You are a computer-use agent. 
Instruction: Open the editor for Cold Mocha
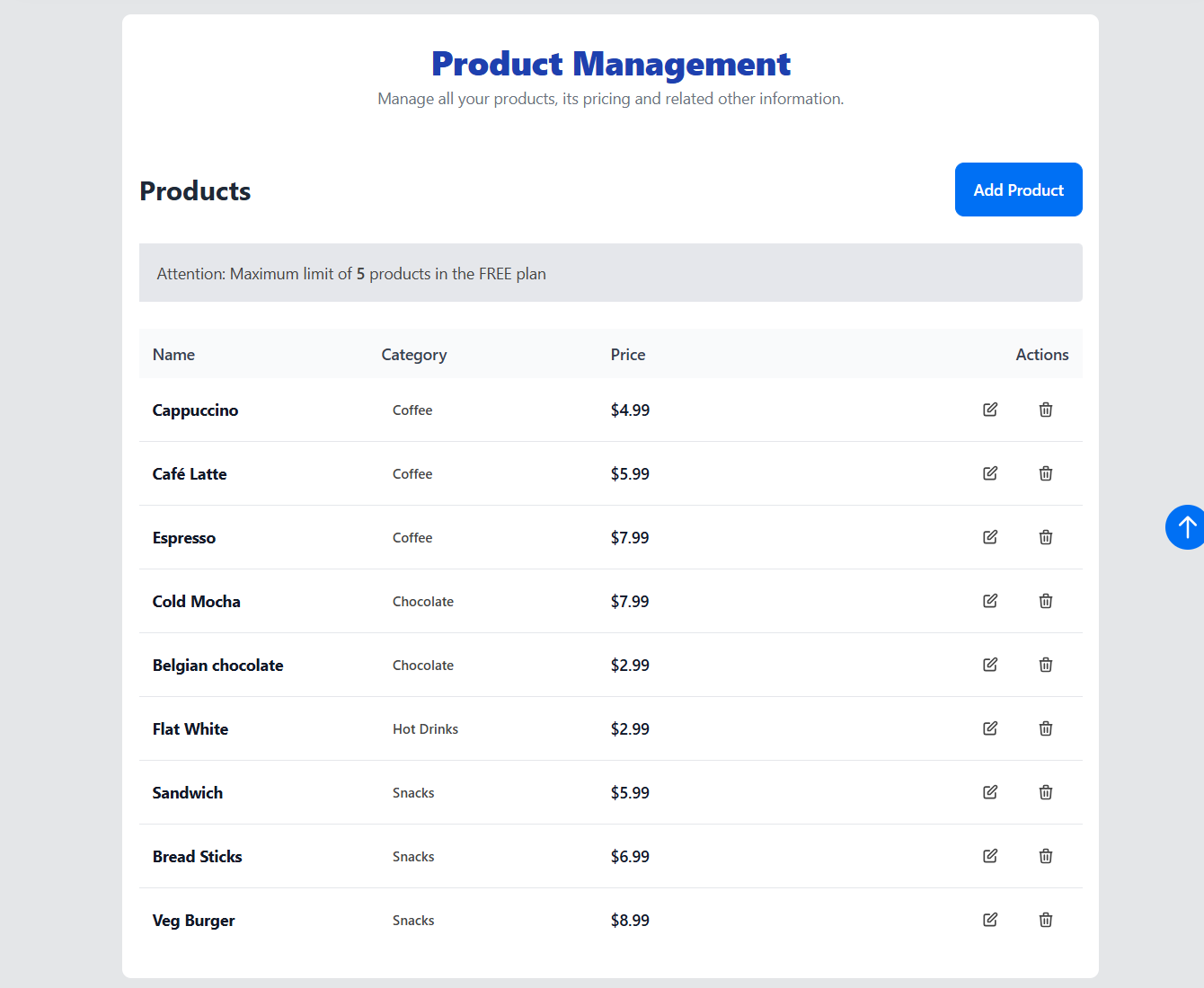pos(990,601)
